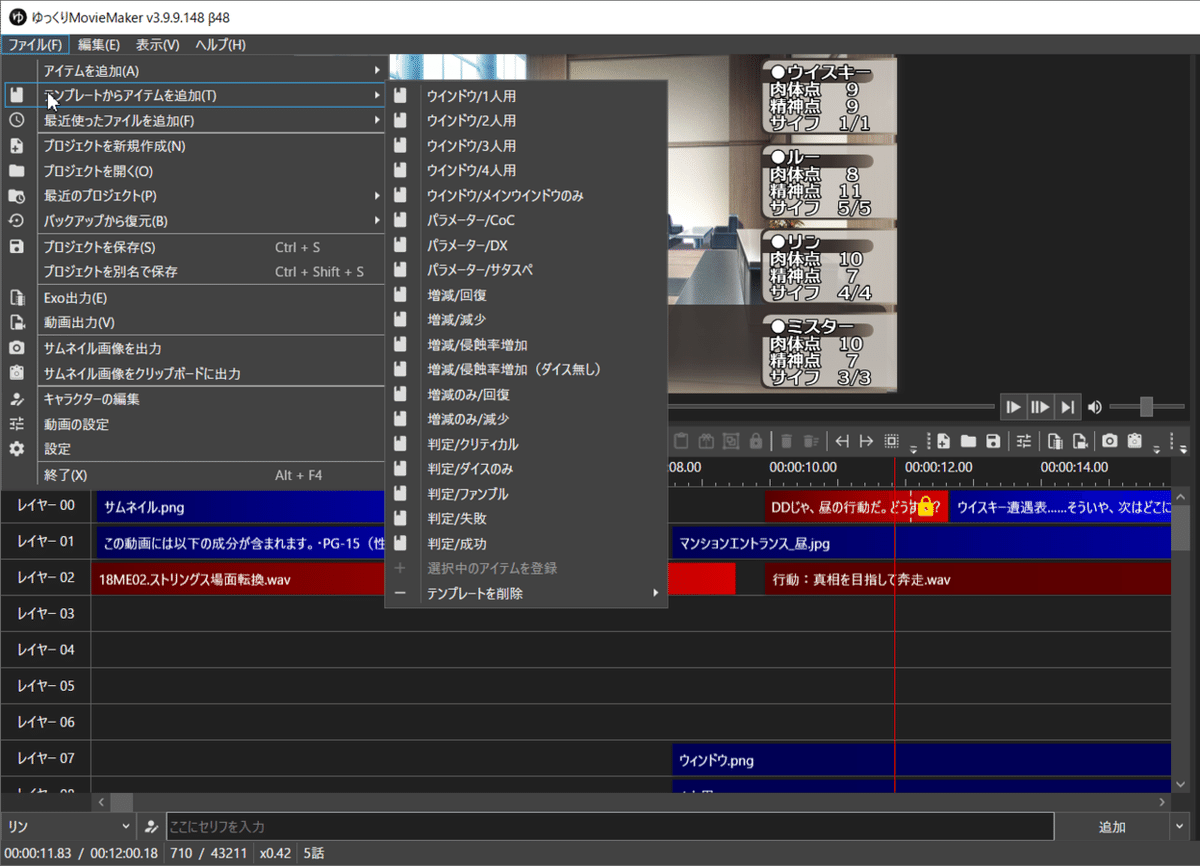Select template パラメーター/サタスペ
The image size is (1200, 866).
pos(526,270)
